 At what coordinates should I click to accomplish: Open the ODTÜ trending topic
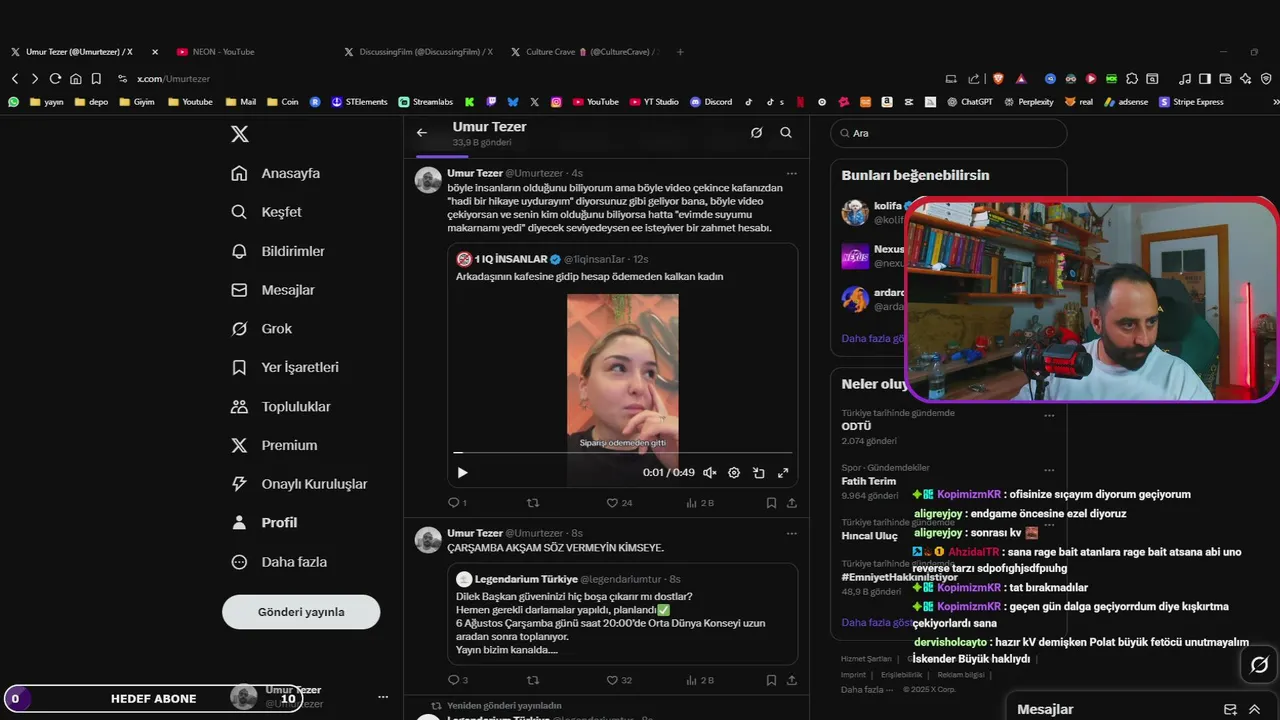pyautogui.click(x=856, y=426)
